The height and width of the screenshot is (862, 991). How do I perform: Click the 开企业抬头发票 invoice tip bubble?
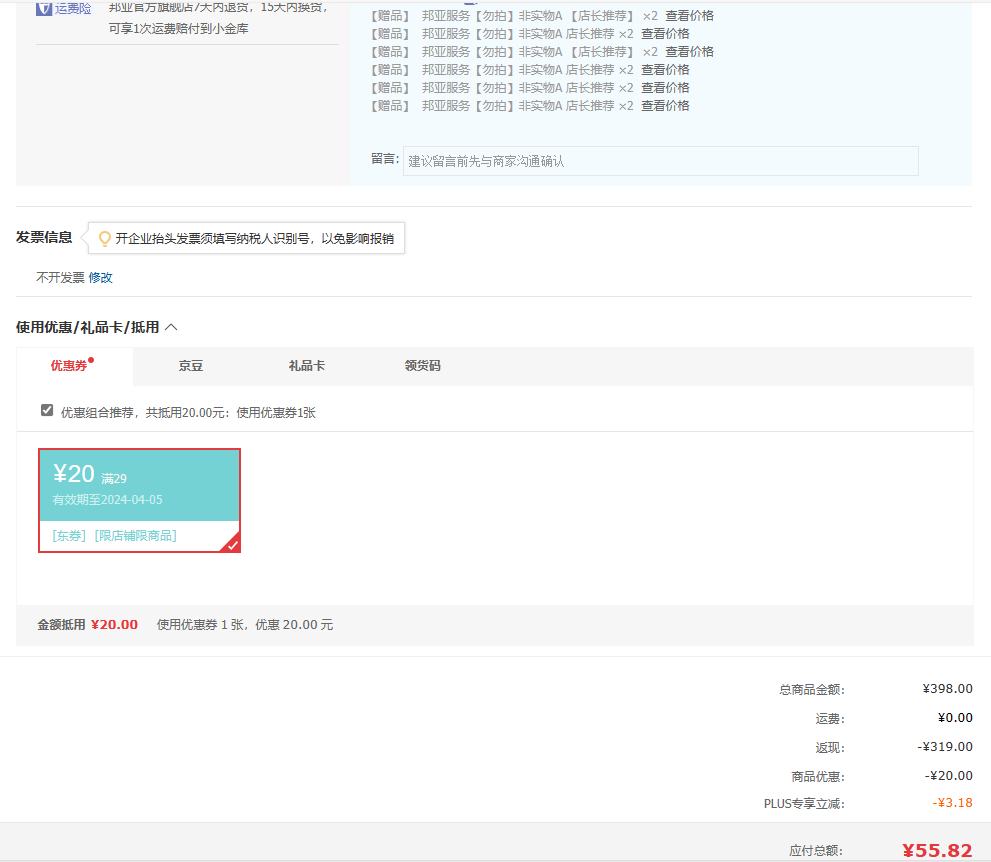tap(253, 239)
